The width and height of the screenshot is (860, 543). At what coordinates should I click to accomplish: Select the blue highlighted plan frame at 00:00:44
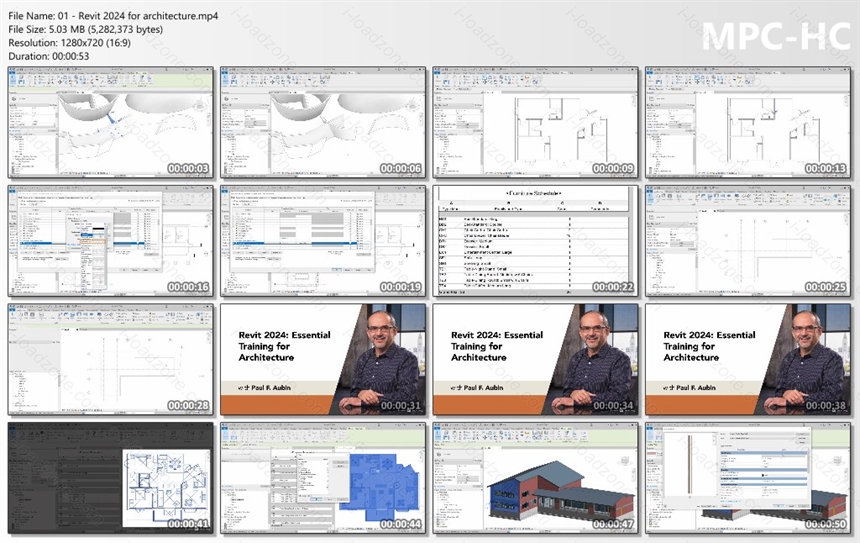[x=323, y=478]
